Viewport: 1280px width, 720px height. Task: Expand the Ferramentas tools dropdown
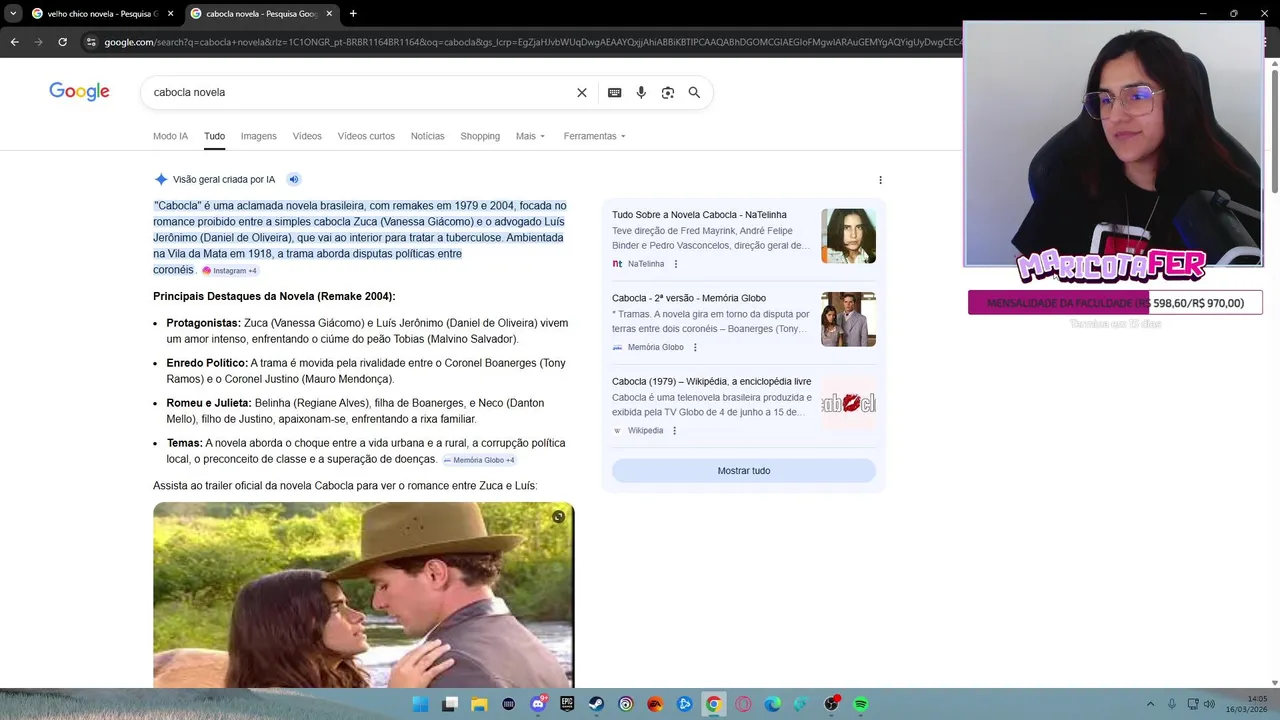(594, 136)
